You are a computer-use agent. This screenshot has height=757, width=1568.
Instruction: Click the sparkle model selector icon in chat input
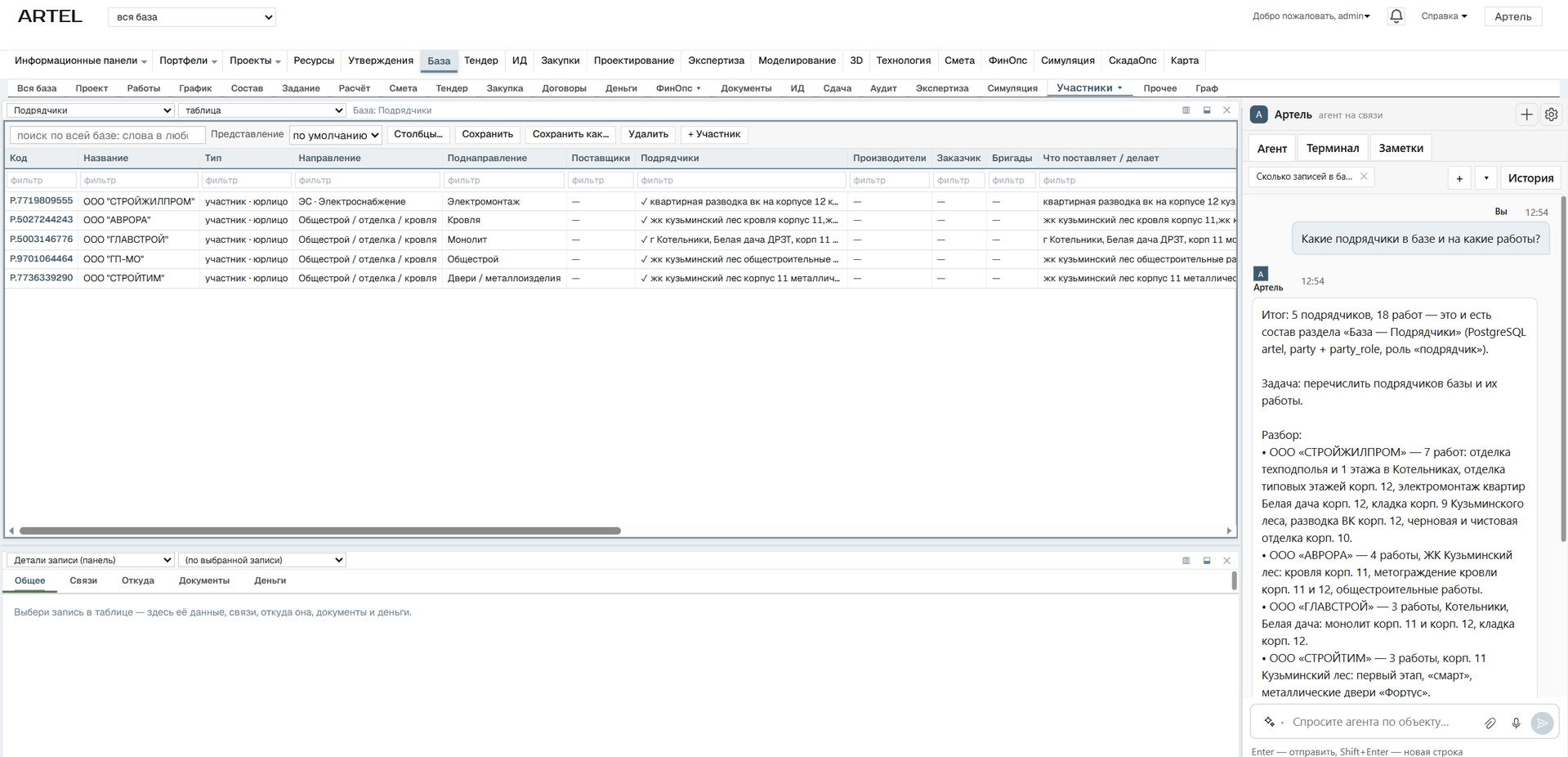click(1270, 722)
